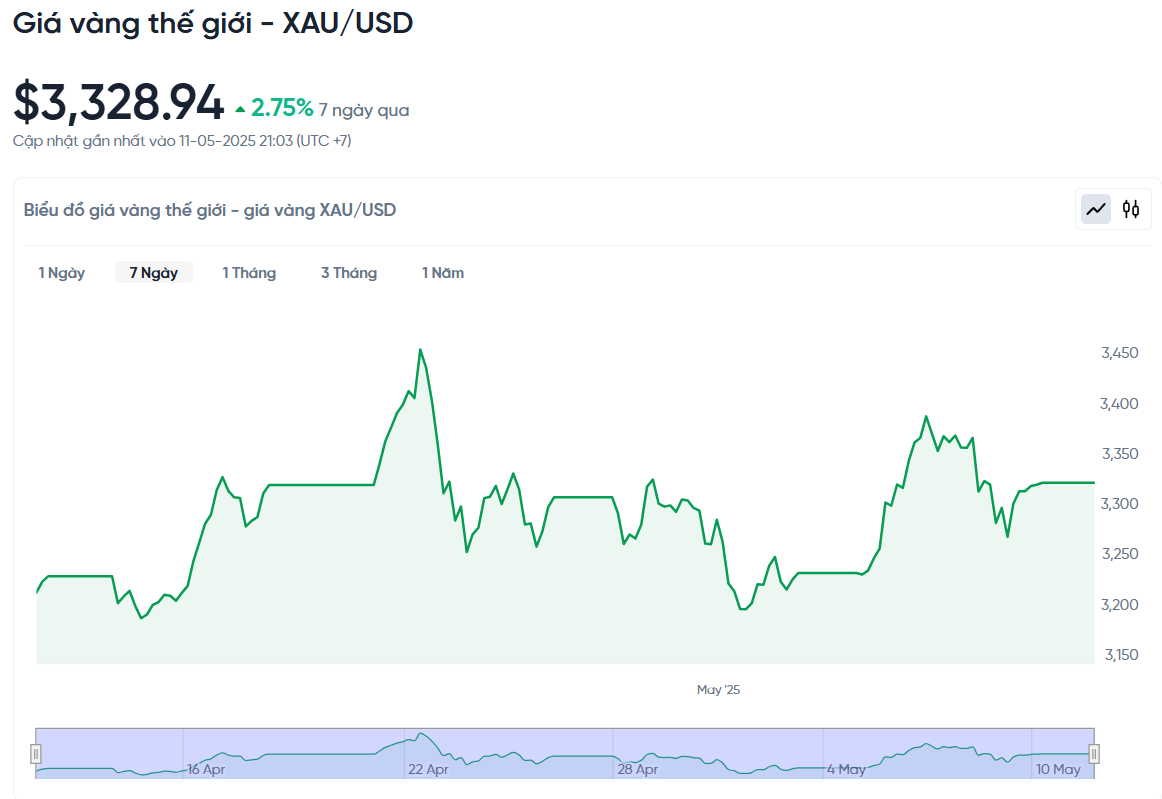Switch to line chart view icon
The height and width of the screenshot is (799, 1162).
click(x=1096, y=210)
